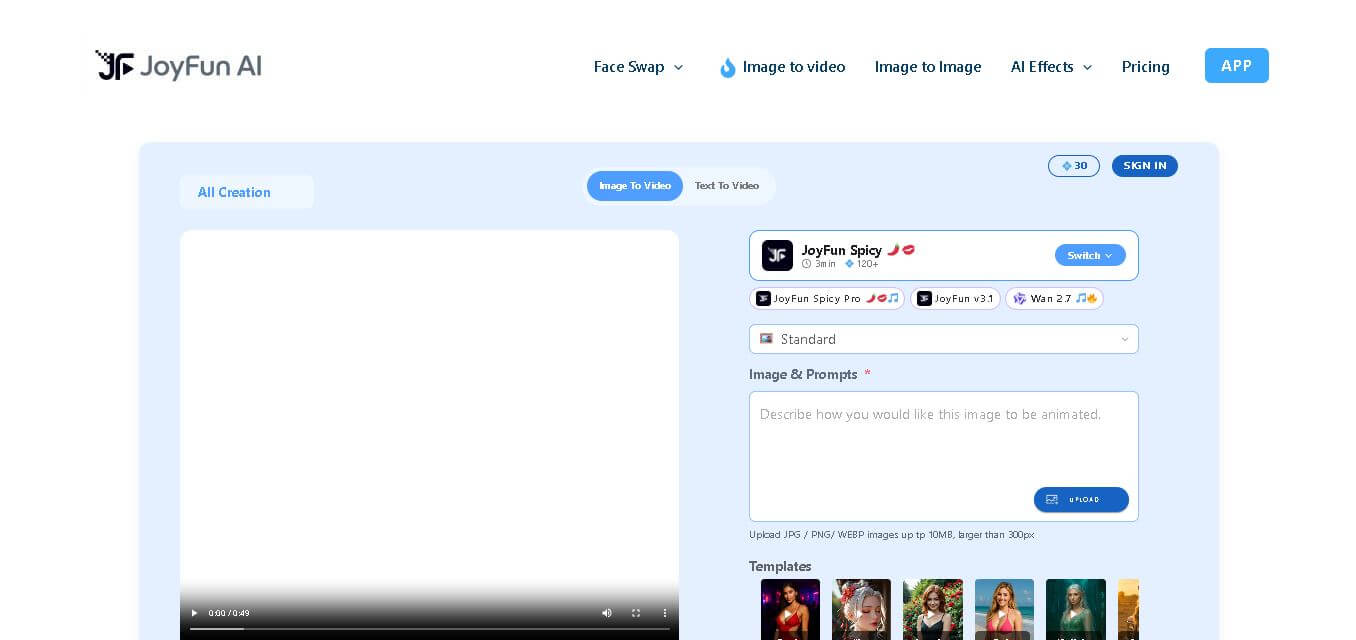This screenshot has height=640, width=1356.
Task: Choose the JoyFun v3.1 model chip
Action: [x=955, y=298]
